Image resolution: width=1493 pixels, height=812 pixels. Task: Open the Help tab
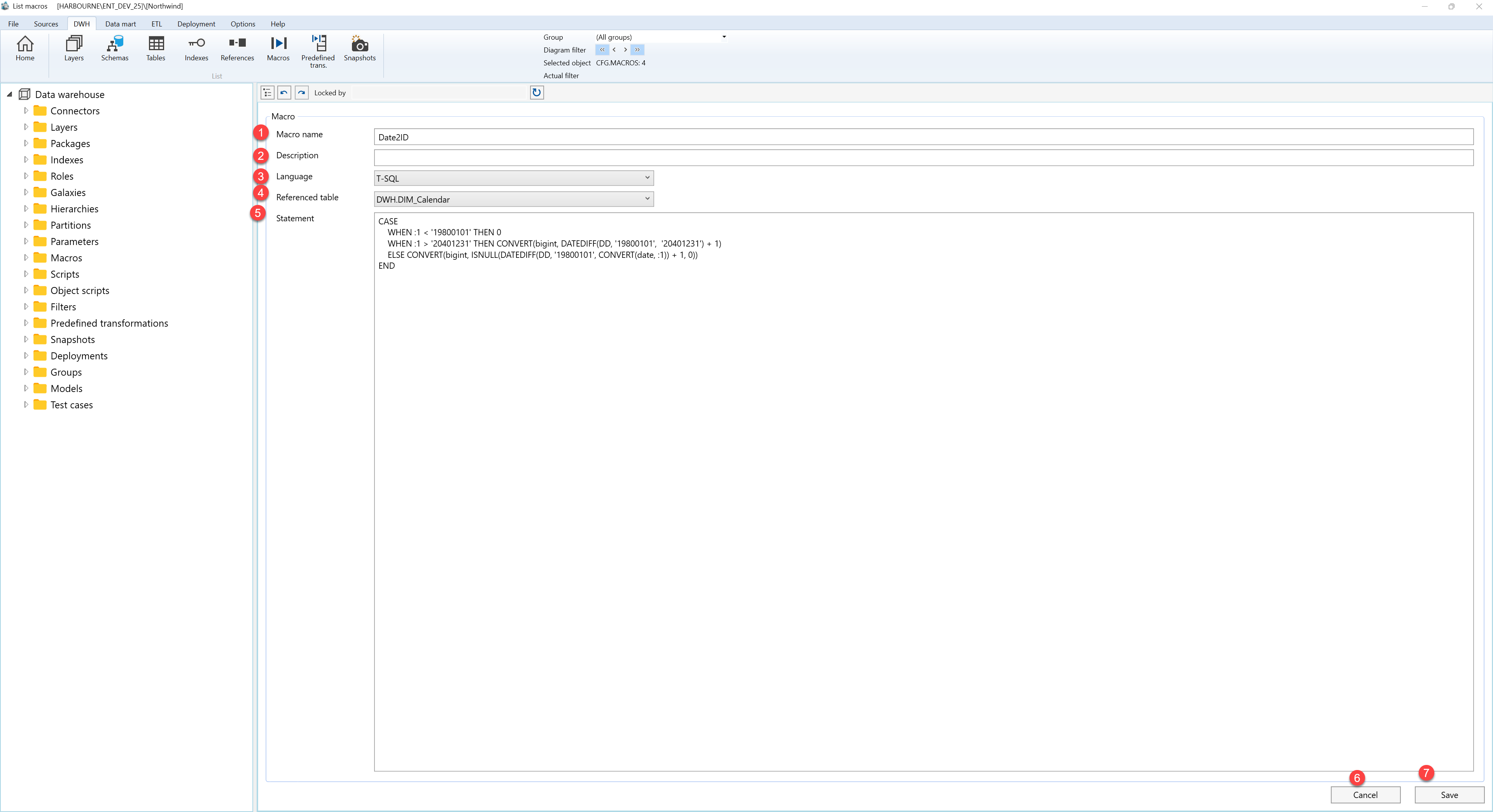click(x=278, y=24)
